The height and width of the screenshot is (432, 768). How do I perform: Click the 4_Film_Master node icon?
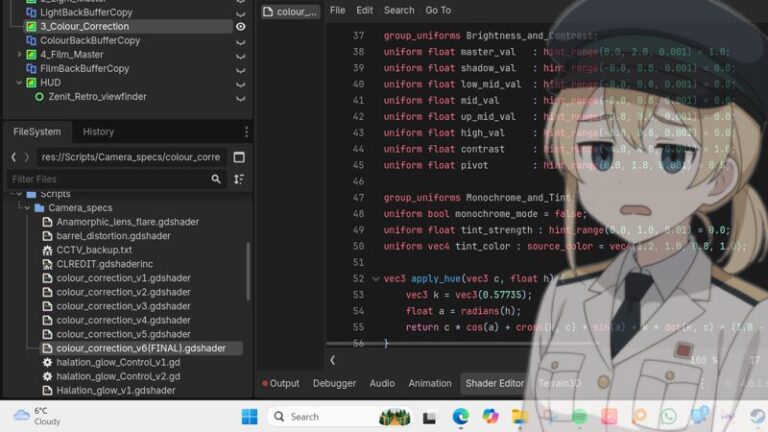pyautogui.click(x=31, y=54)
